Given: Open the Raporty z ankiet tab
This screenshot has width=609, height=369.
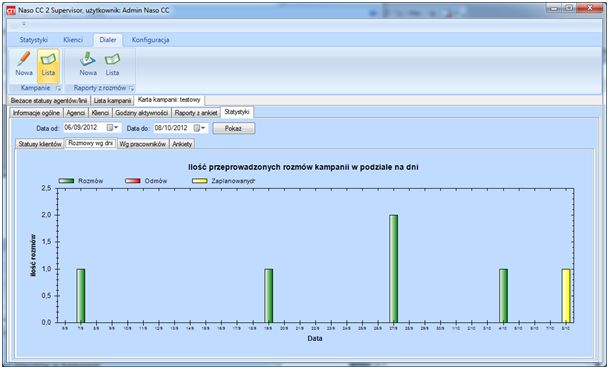Looking at the screenshot, I should point(196,113).
